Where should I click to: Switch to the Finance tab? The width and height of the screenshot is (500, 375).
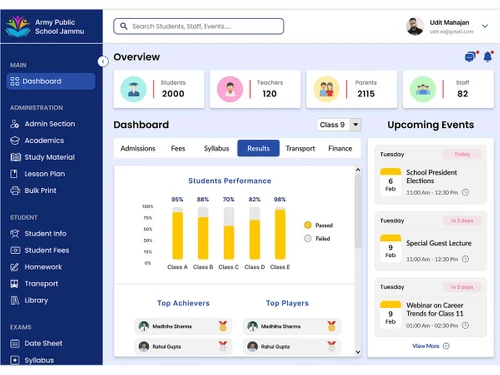coord(340,148)
